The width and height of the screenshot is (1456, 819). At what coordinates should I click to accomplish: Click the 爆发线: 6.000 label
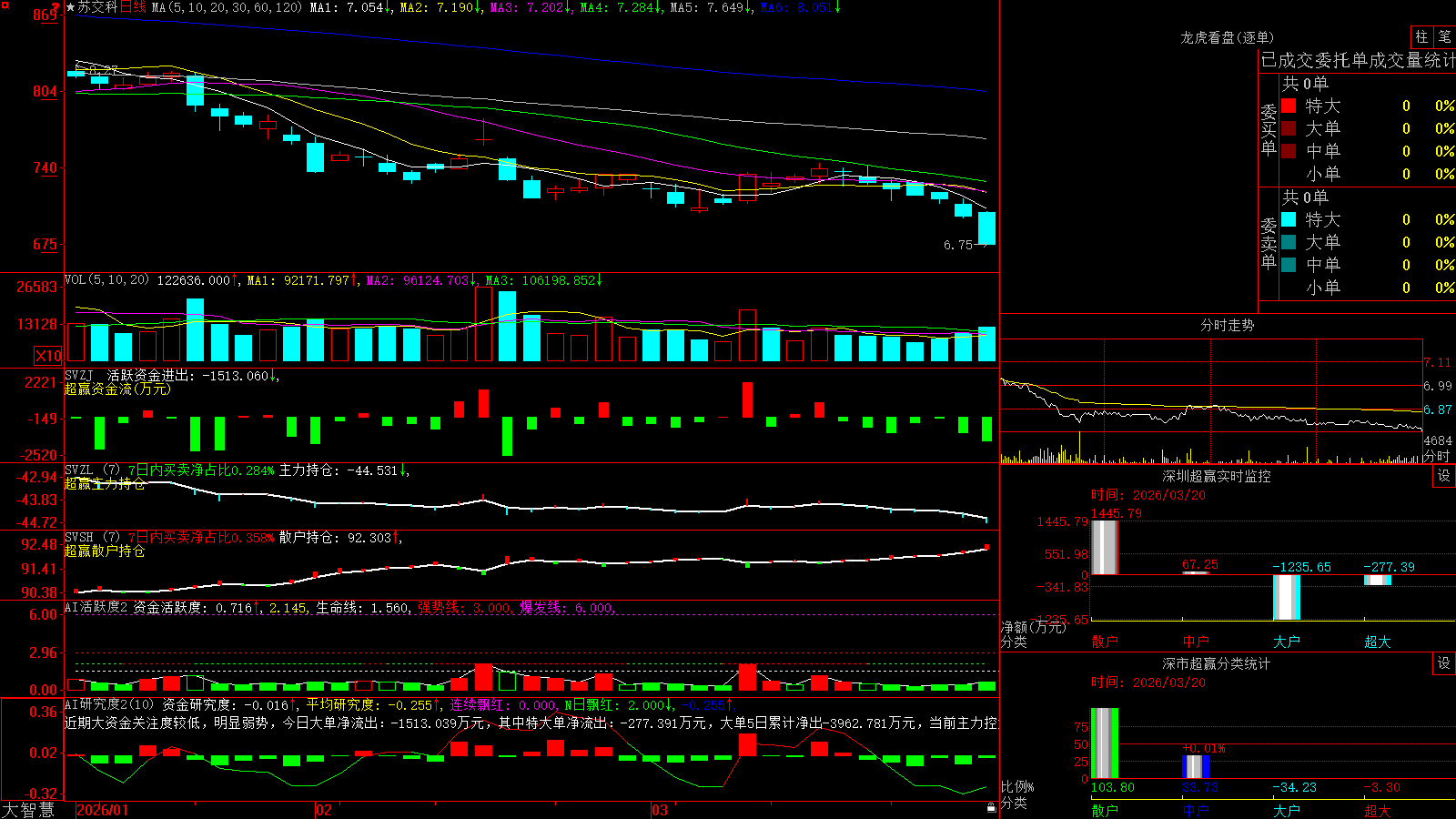[x=566, y=608]
